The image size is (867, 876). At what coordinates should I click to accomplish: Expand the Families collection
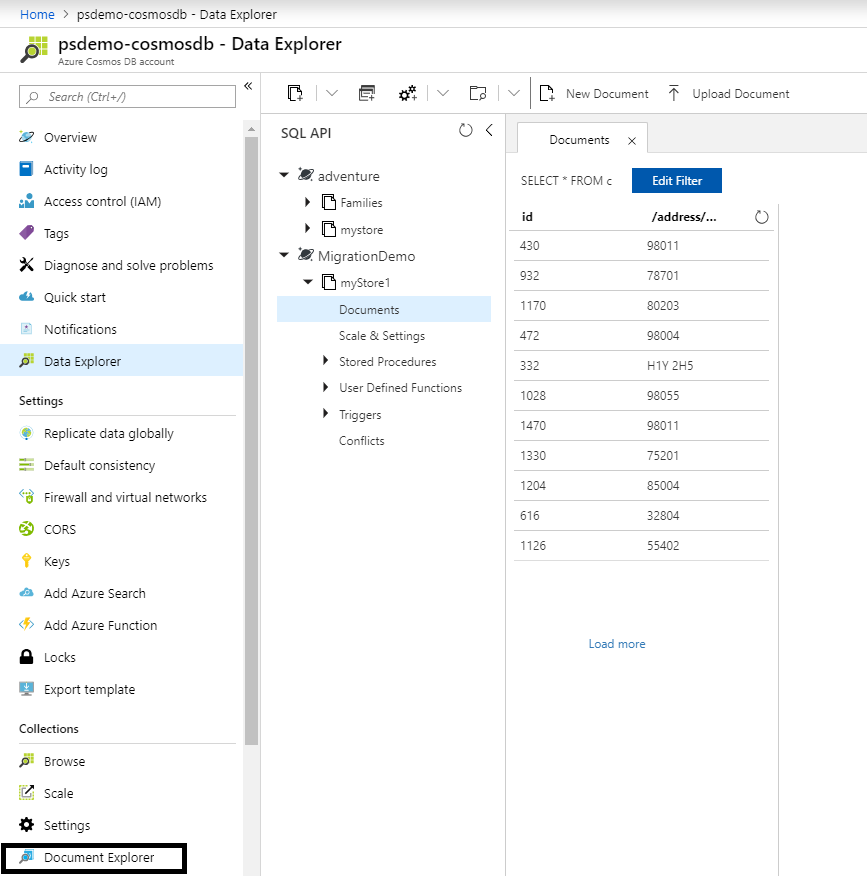point(307,202)
